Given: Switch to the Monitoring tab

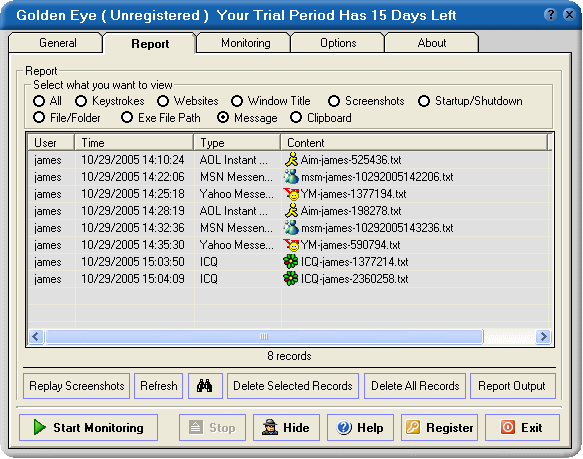Looking at the screenshot, I should pos(245,43).
